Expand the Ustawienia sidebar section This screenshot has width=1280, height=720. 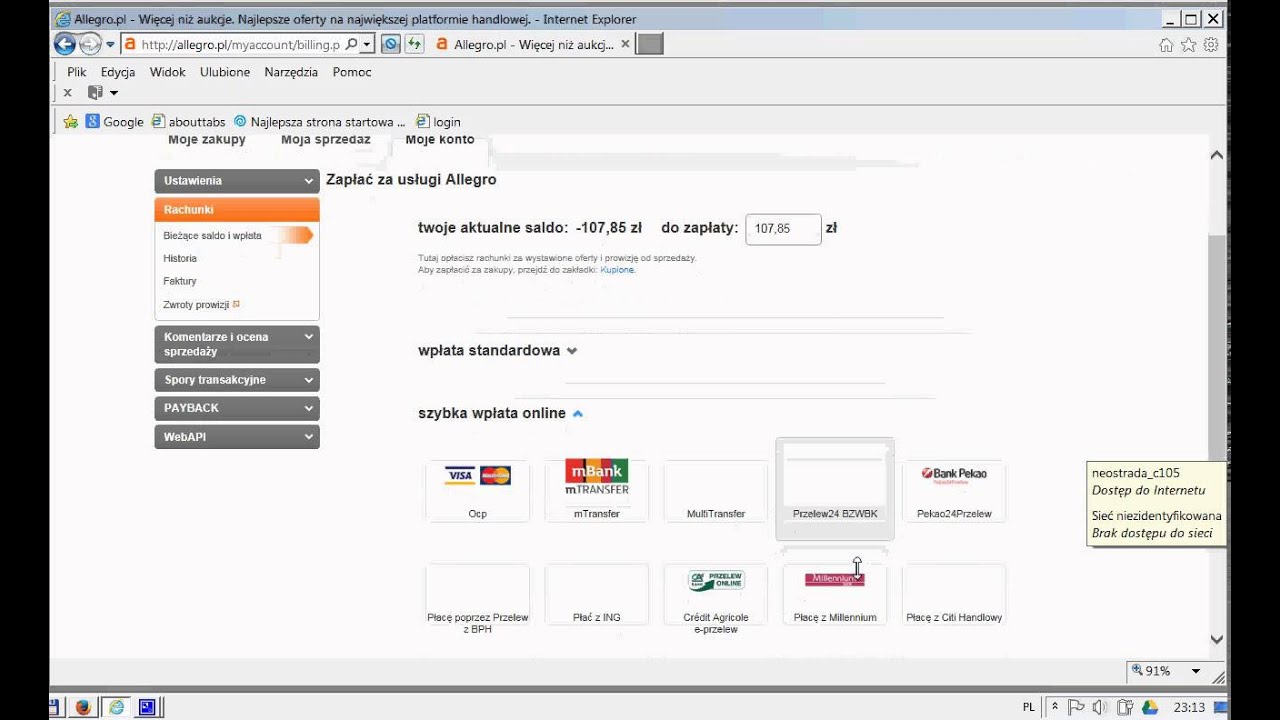237,181
